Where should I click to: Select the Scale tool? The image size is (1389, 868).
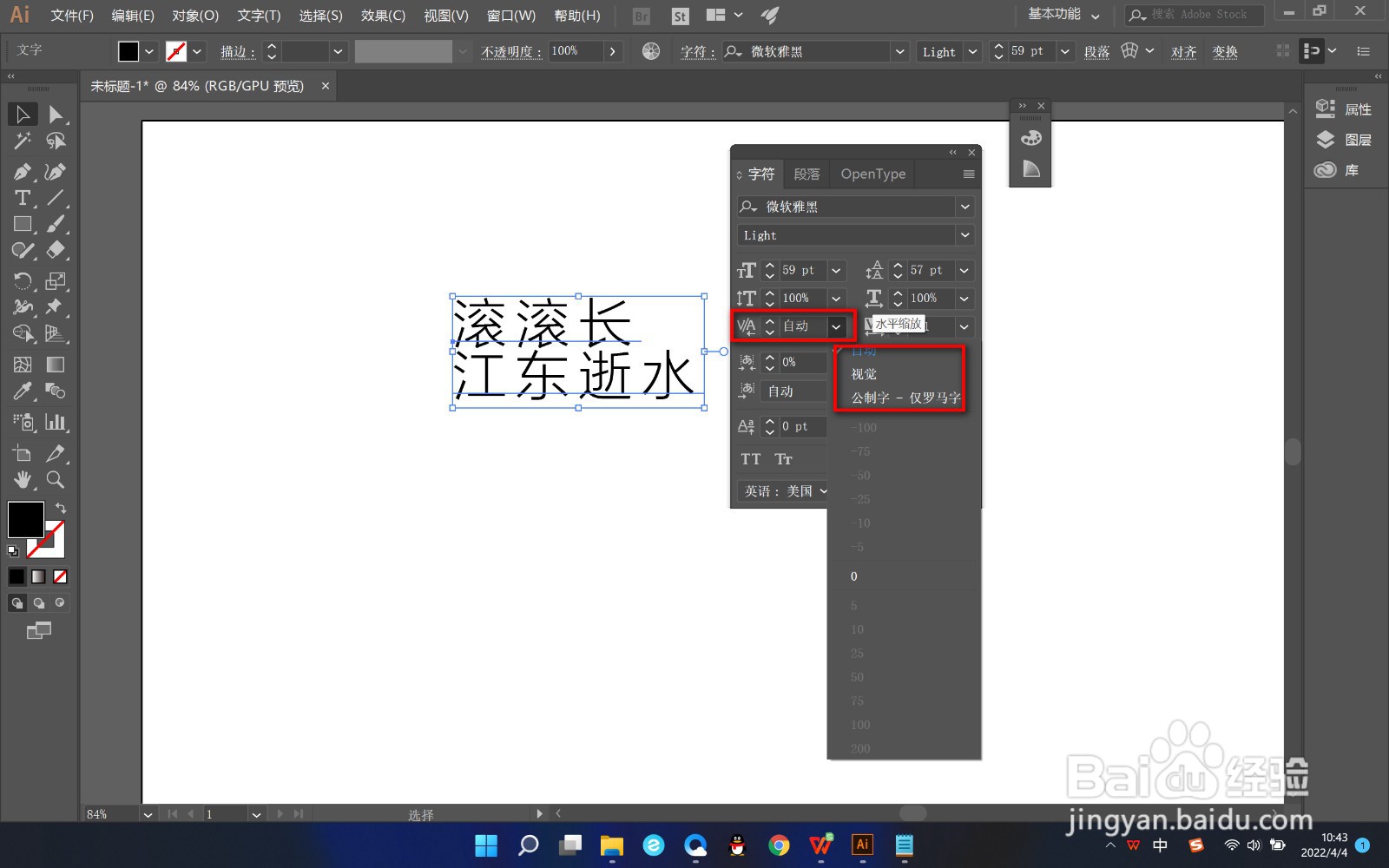(56, 280)
